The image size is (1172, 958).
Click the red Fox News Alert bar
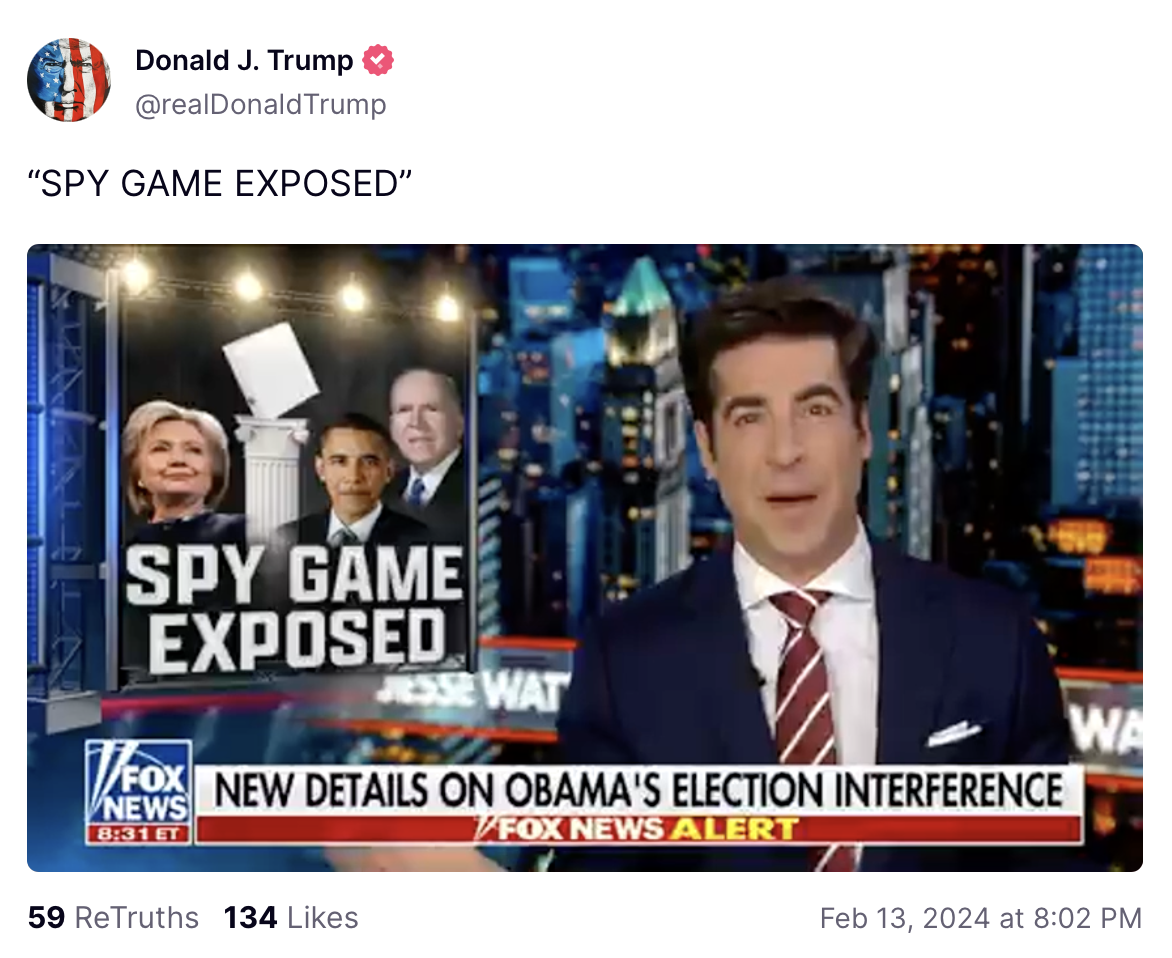tap(639, 829)
